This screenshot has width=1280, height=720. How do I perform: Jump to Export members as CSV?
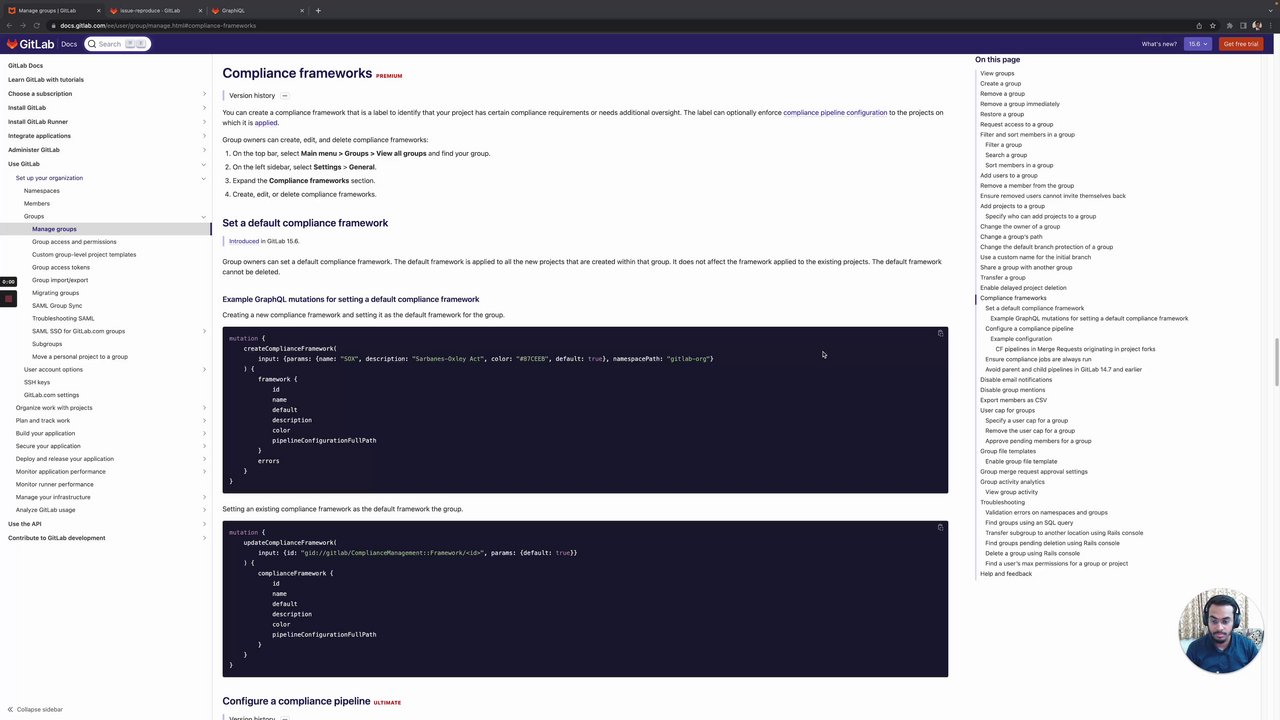coord(1013,400)
